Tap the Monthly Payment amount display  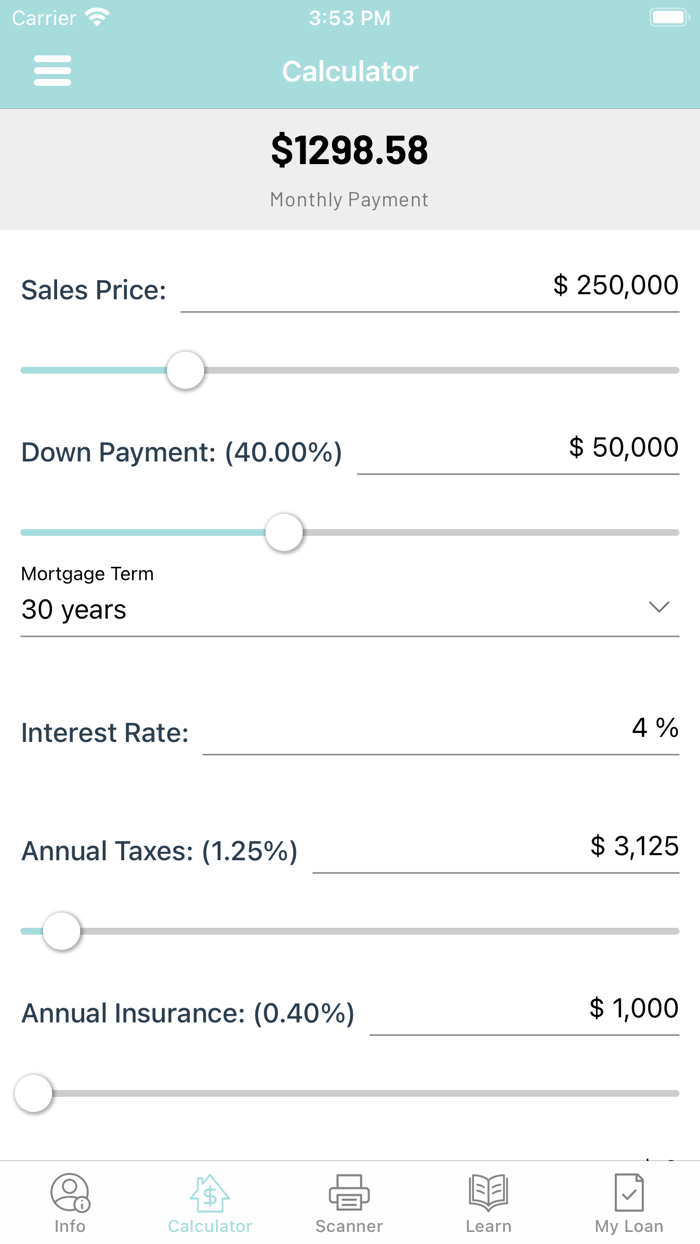(x=349, y=151)
